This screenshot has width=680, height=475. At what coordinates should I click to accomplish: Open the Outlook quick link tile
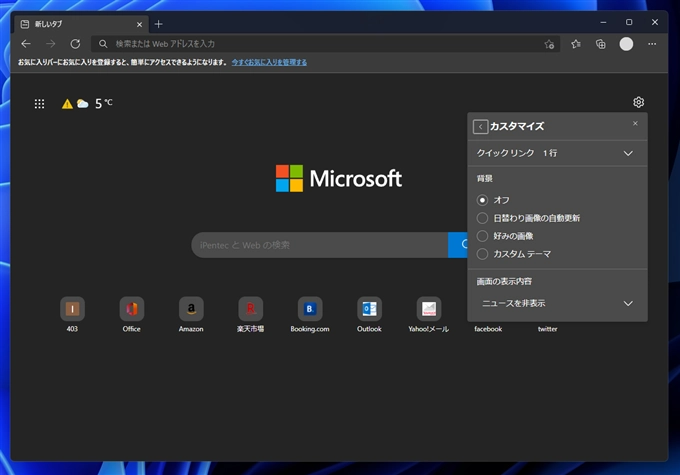(369, 314)
